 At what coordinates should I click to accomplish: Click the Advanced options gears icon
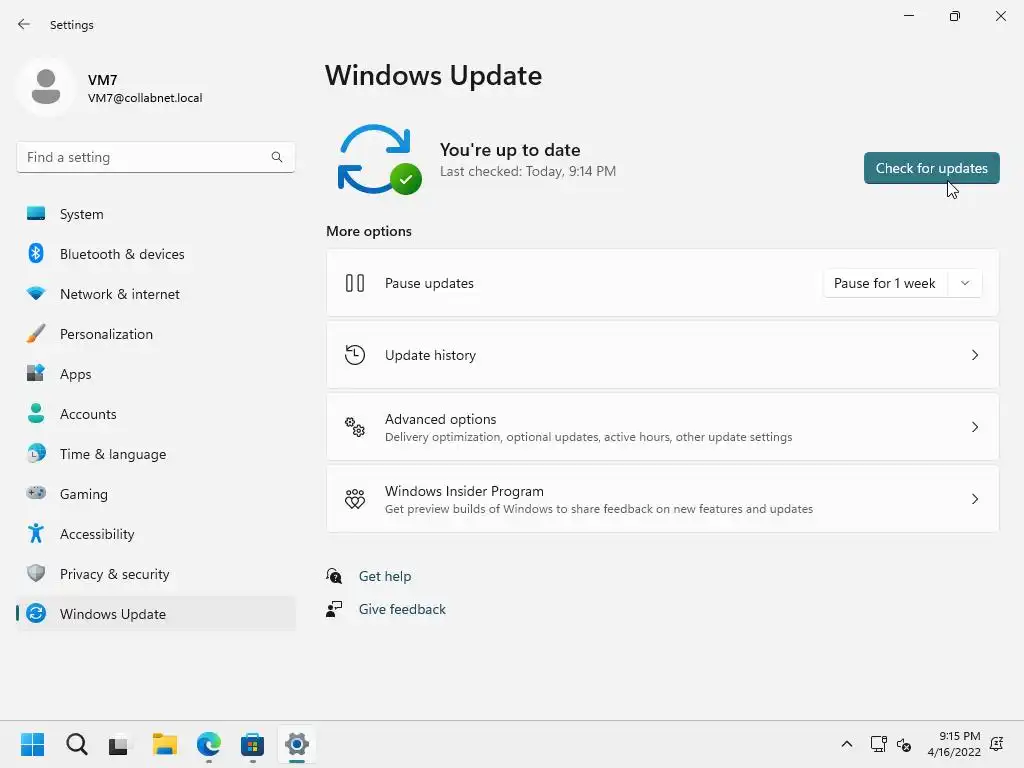click(355, 427)
